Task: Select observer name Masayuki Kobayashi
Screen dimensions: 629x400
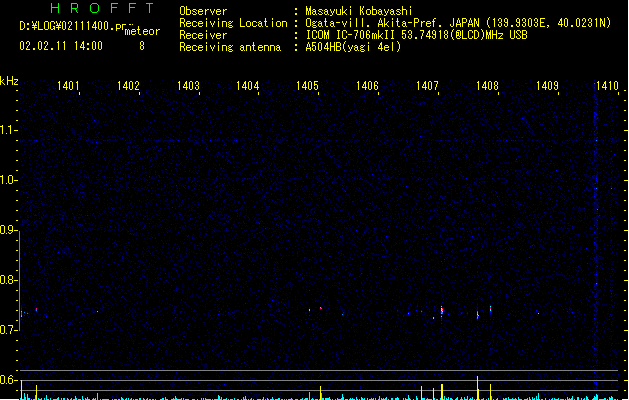Action: [359, 11]
